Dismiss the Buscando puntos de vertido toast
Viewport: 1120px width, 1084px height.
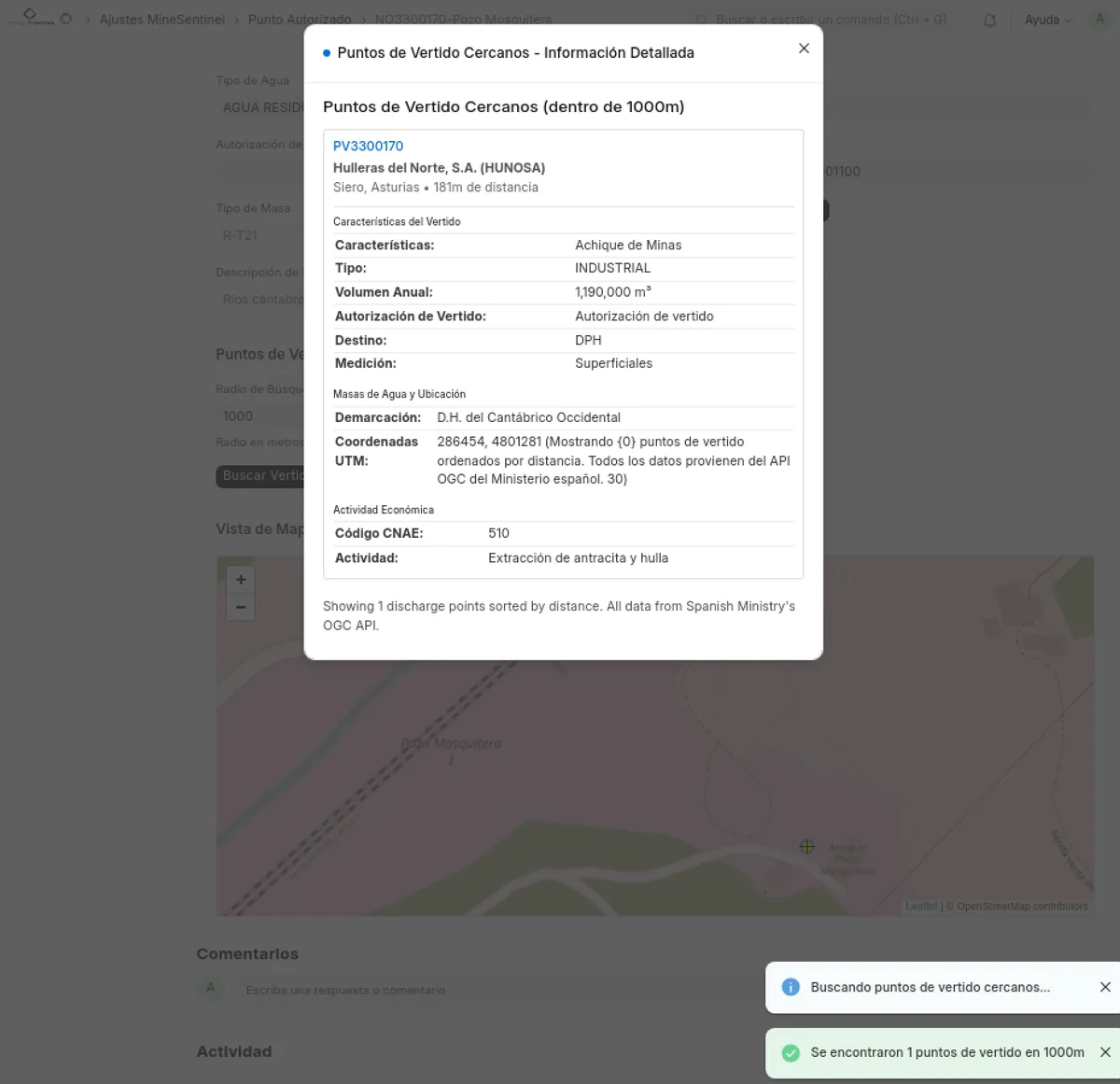click(x=1105, y=986)
